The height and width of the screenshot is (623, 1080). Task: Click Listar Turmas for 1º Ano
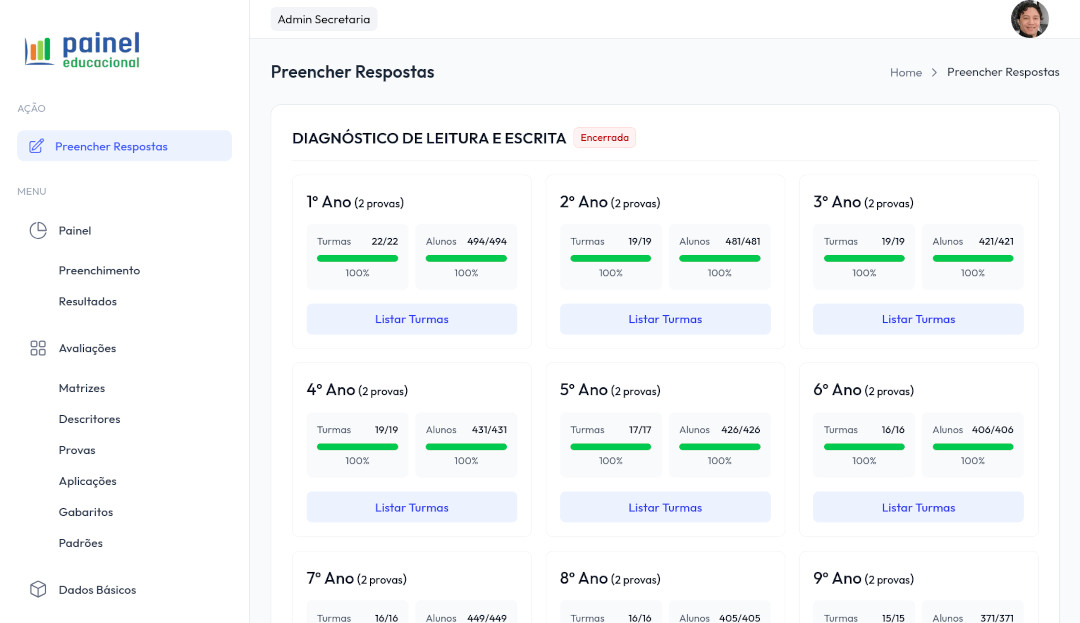point(411,319)
